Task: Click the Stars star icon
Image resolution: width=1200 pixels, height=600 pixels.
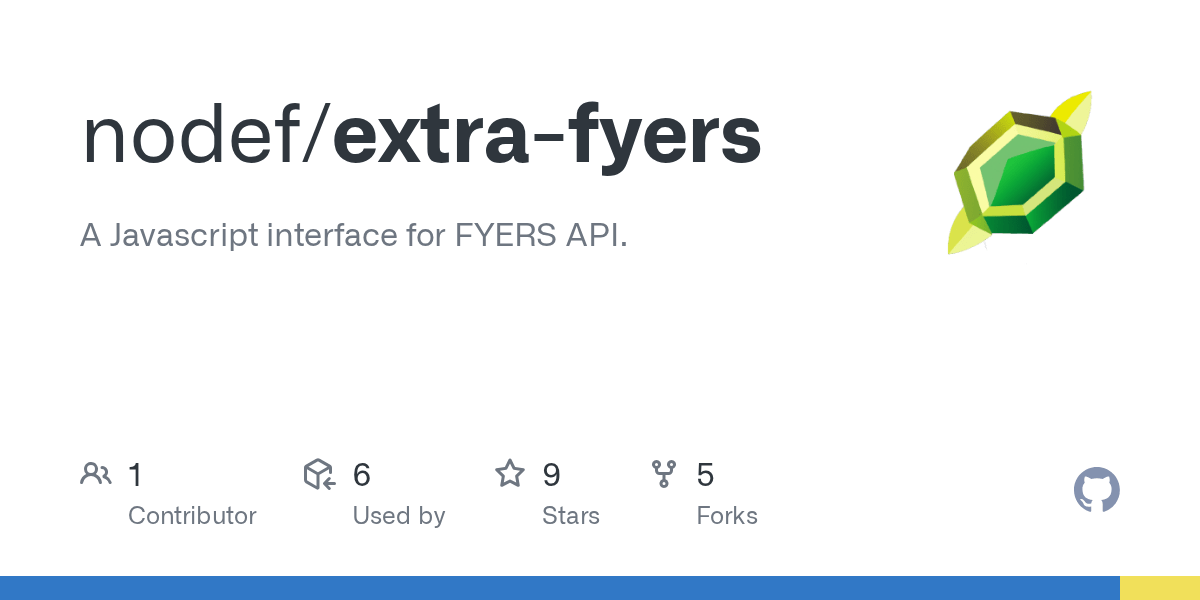Action: [510, 474]
